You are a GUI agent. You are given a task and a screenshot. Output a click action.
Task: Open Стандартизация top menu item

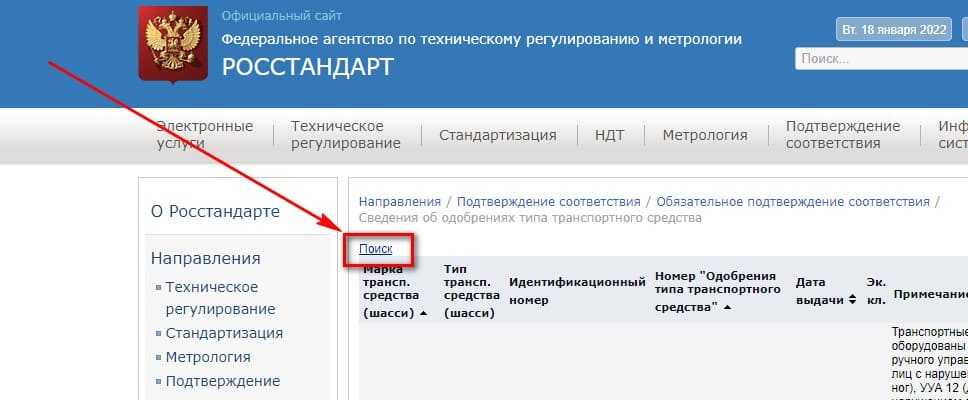(x=497, y=135)
